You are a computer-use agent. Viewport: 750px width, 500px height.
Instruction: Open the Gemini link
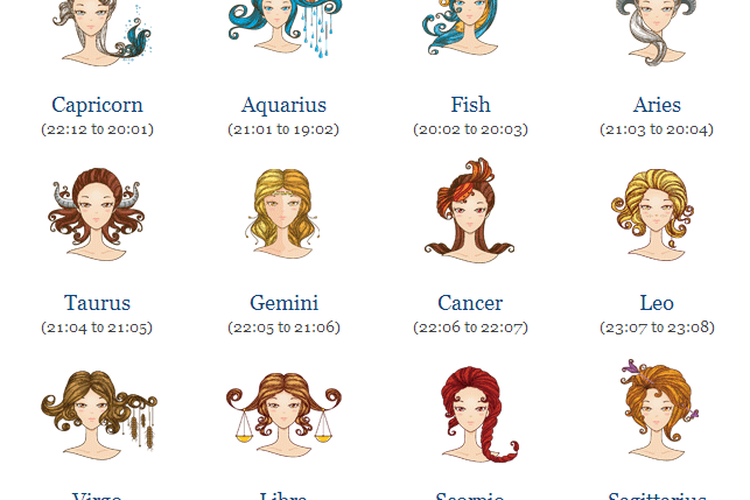point(284,303)
